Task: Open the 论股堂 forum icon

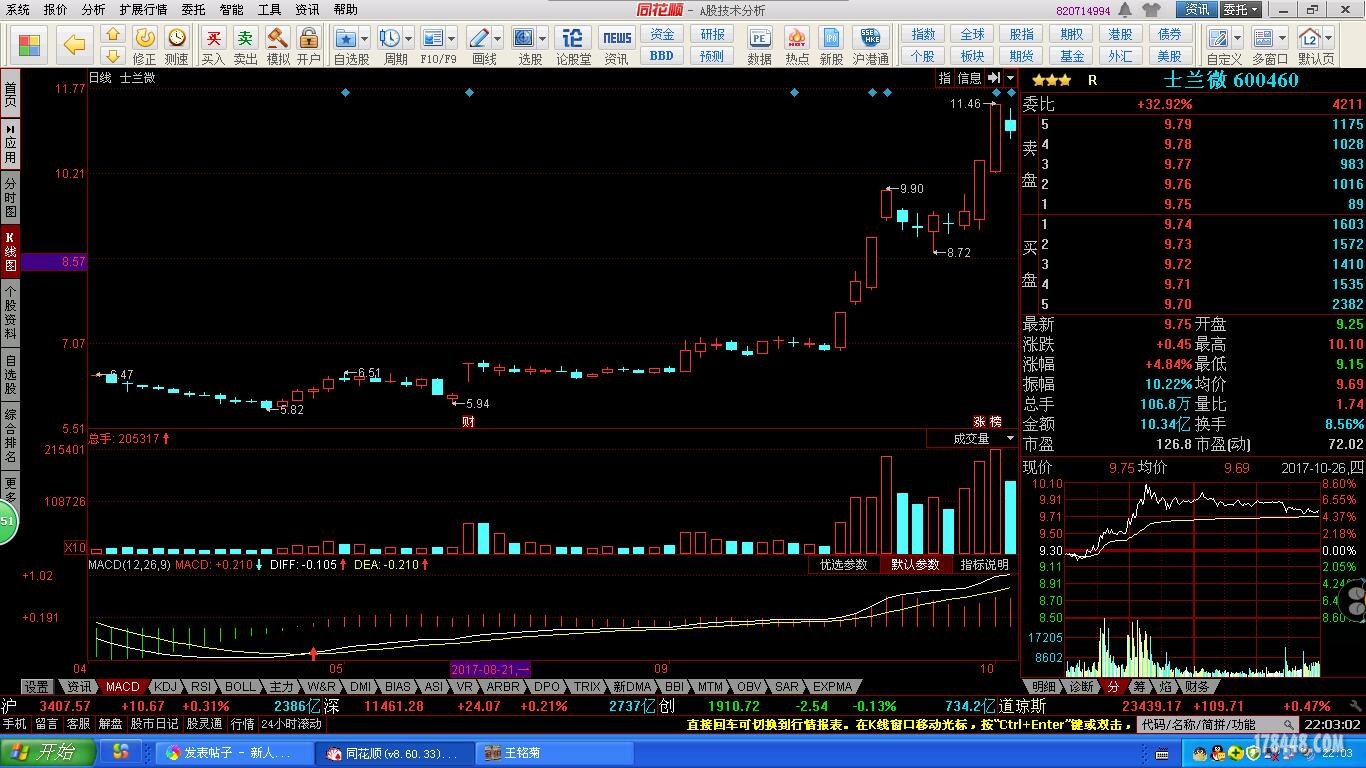Action: 573,46
